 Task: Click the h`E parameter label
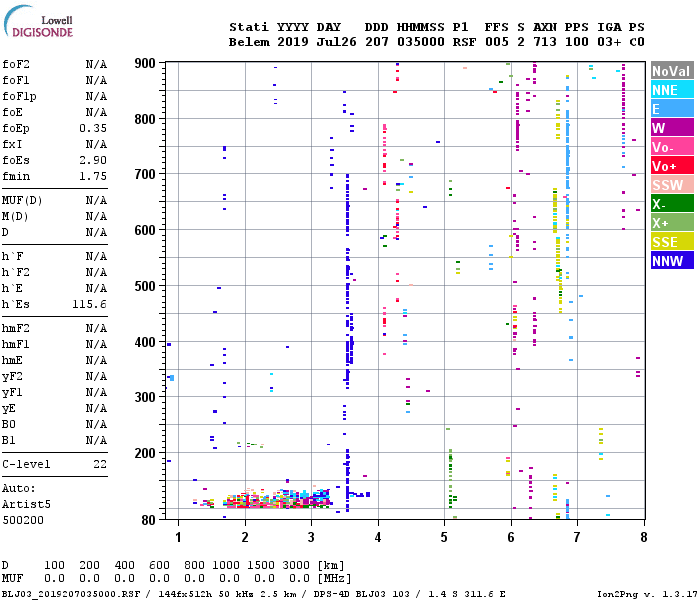[x=12, y=288]
